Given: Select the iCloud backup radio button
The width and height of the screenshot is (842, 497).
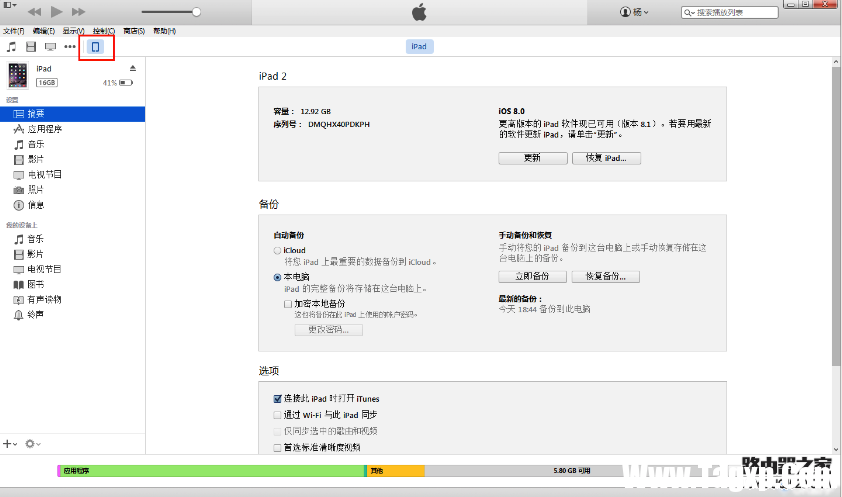Looking at the screenshot, I should [x=278, y=251].
